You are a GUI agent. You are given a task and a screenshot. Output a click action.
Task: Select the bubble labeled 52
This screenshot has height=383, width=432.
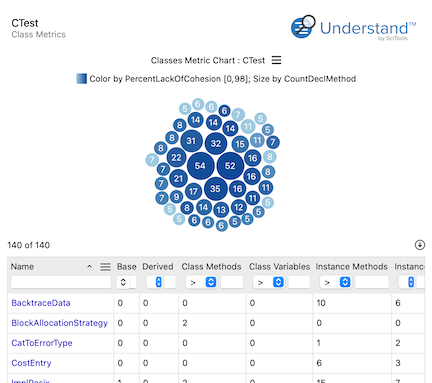[x=230, y=166]
